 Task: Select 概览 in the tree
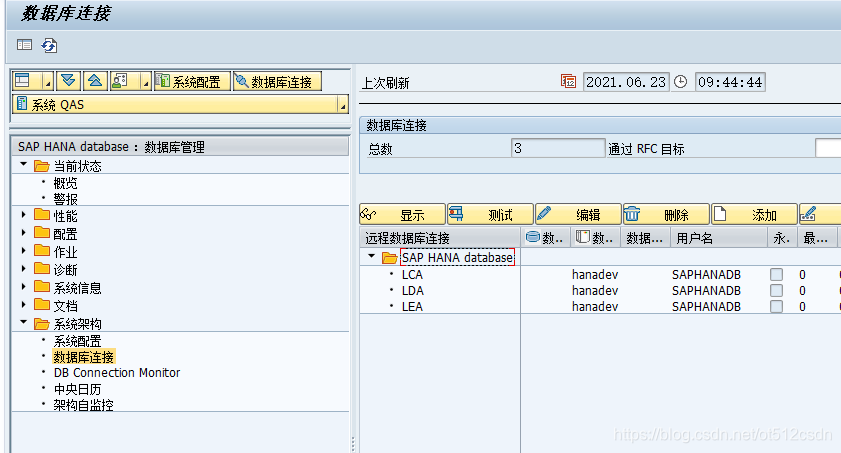65,183
